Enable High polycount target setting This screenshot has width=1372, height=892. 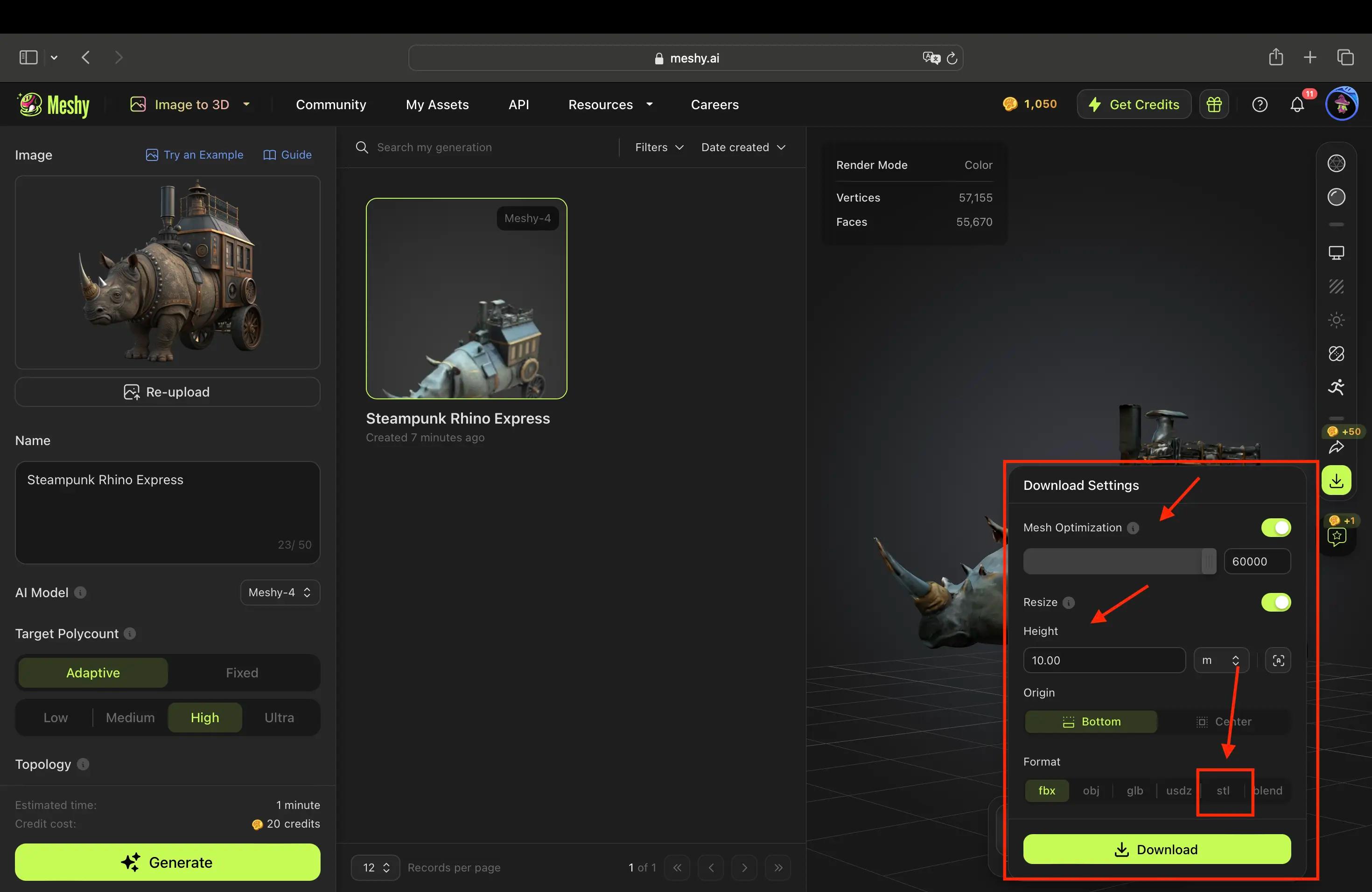(x=204, y=717)
